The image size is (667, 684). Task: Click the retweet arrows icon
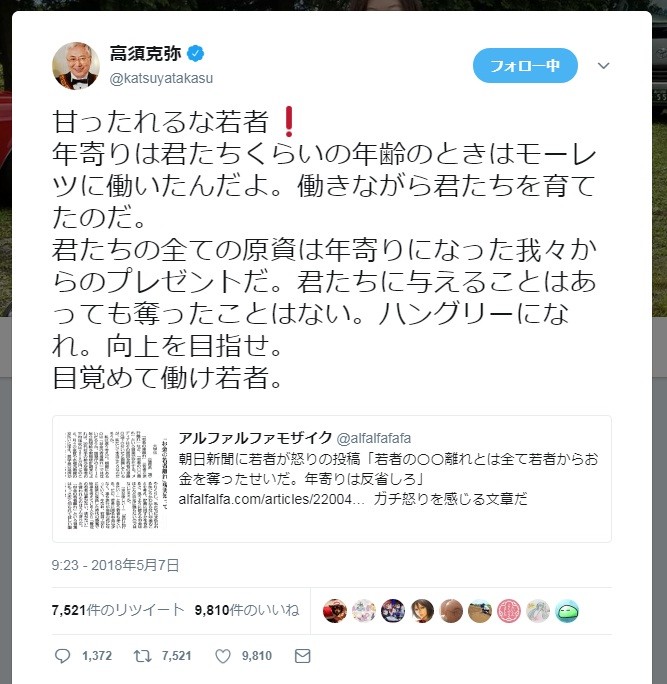(x=142, y=656)
